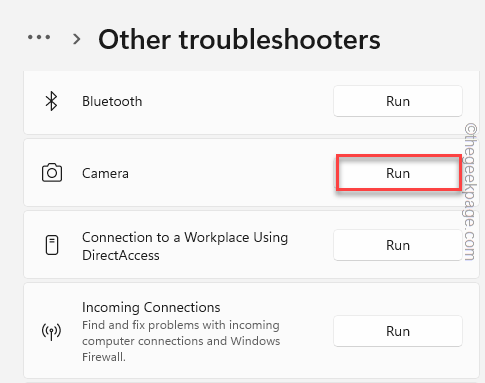Run the Bluetooth troubleshooter
This screenshot has width=485, height=383.
(398, 101)
